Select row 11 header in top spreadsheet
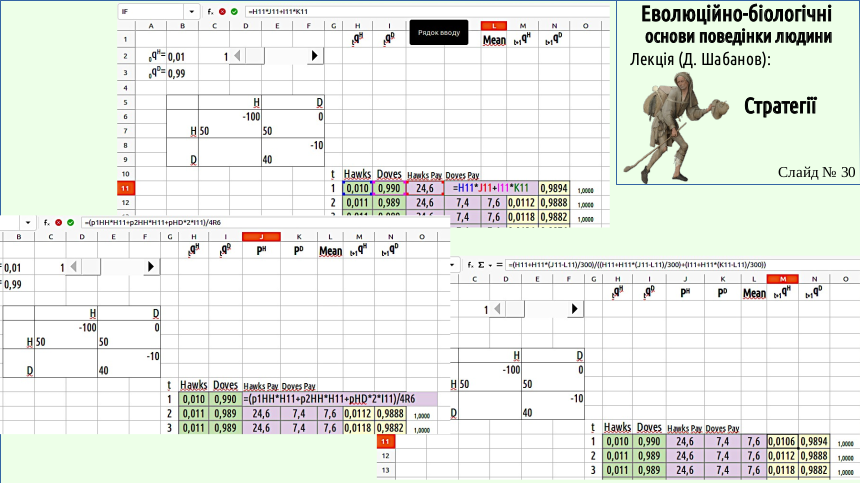 125,188
